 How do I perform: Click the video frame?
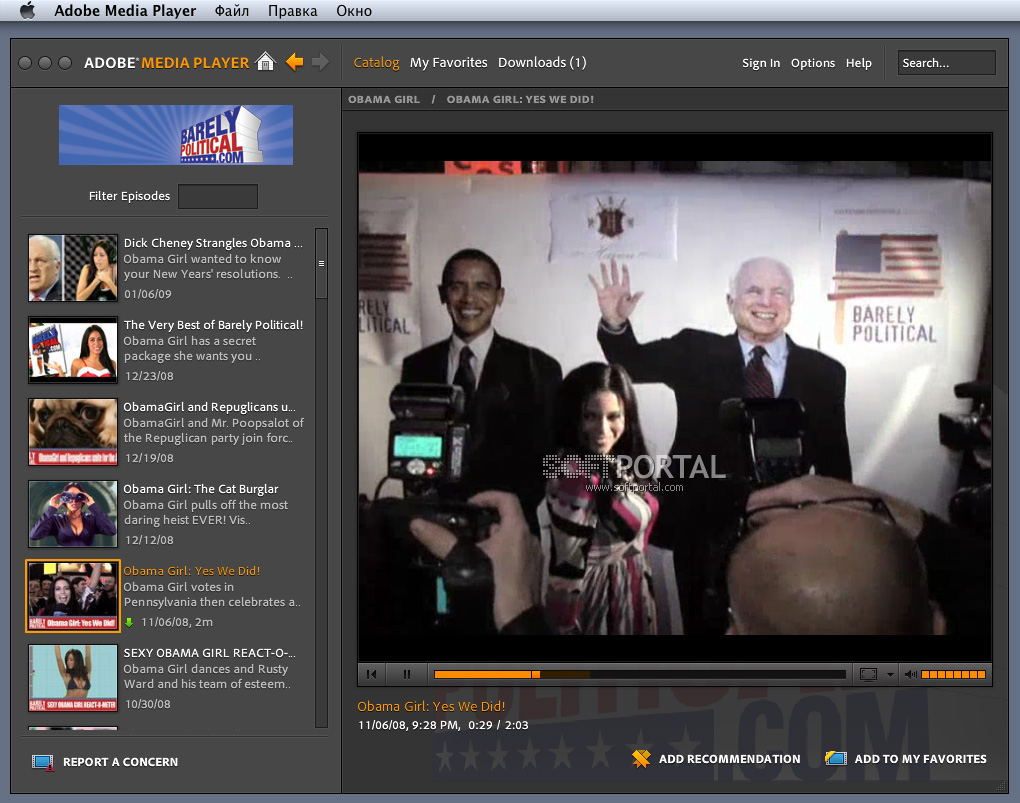point(675,398)
